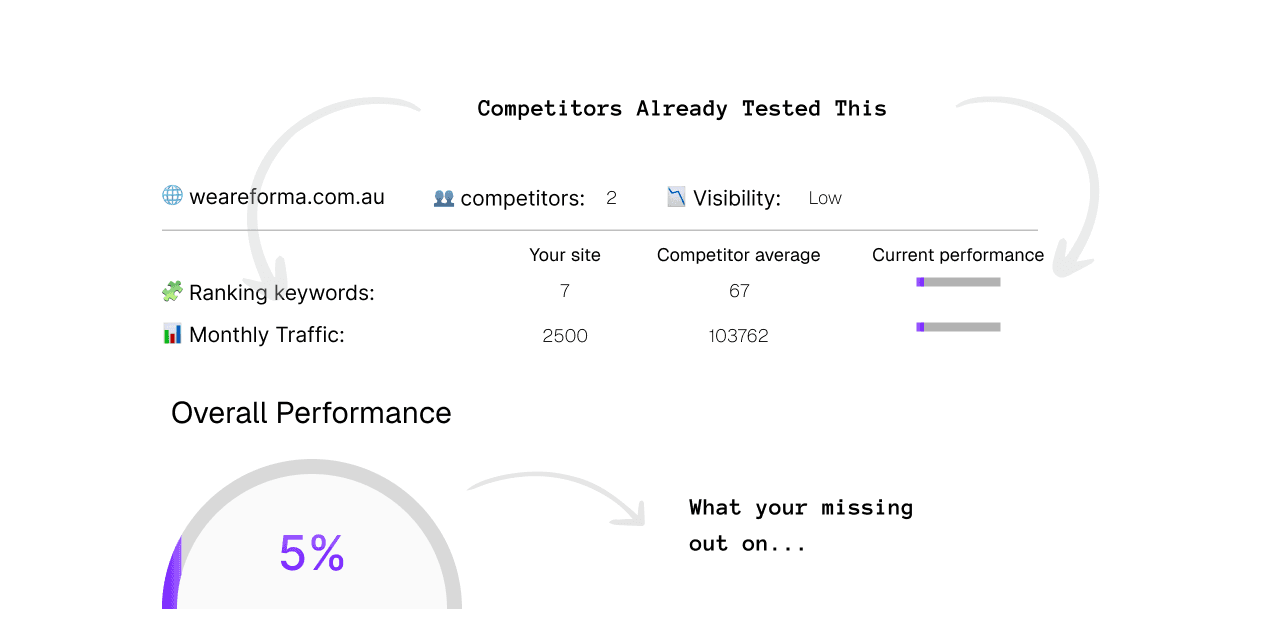
Task: Click the 5% overall performance gauge
Action: 312,553
